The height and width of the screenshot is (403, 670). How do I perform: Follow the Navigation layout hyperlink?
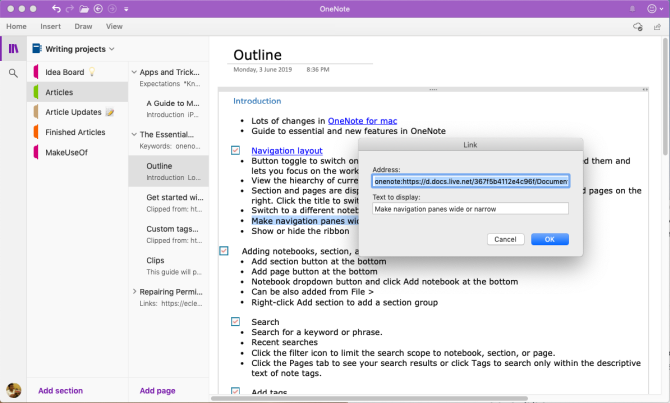pyautogui.click(x=287, y=150)
